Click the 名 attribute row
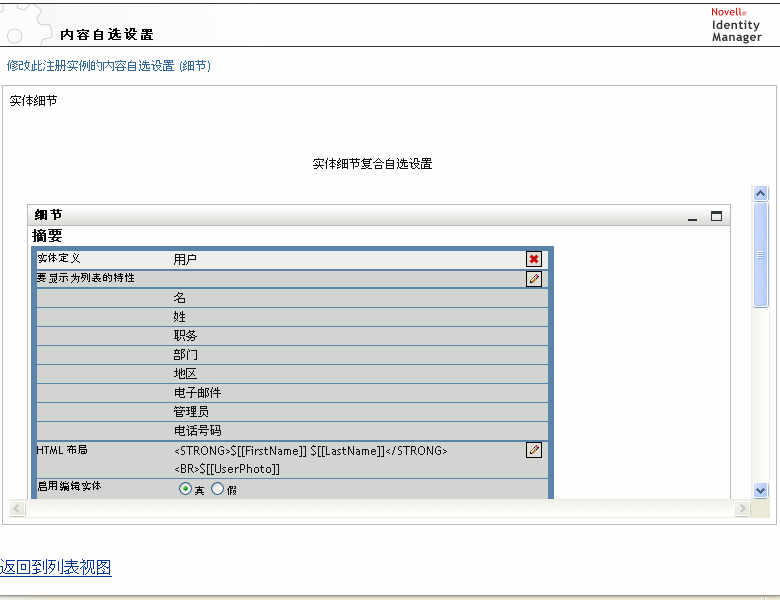780x600 pixels. (x=292, y=298)
